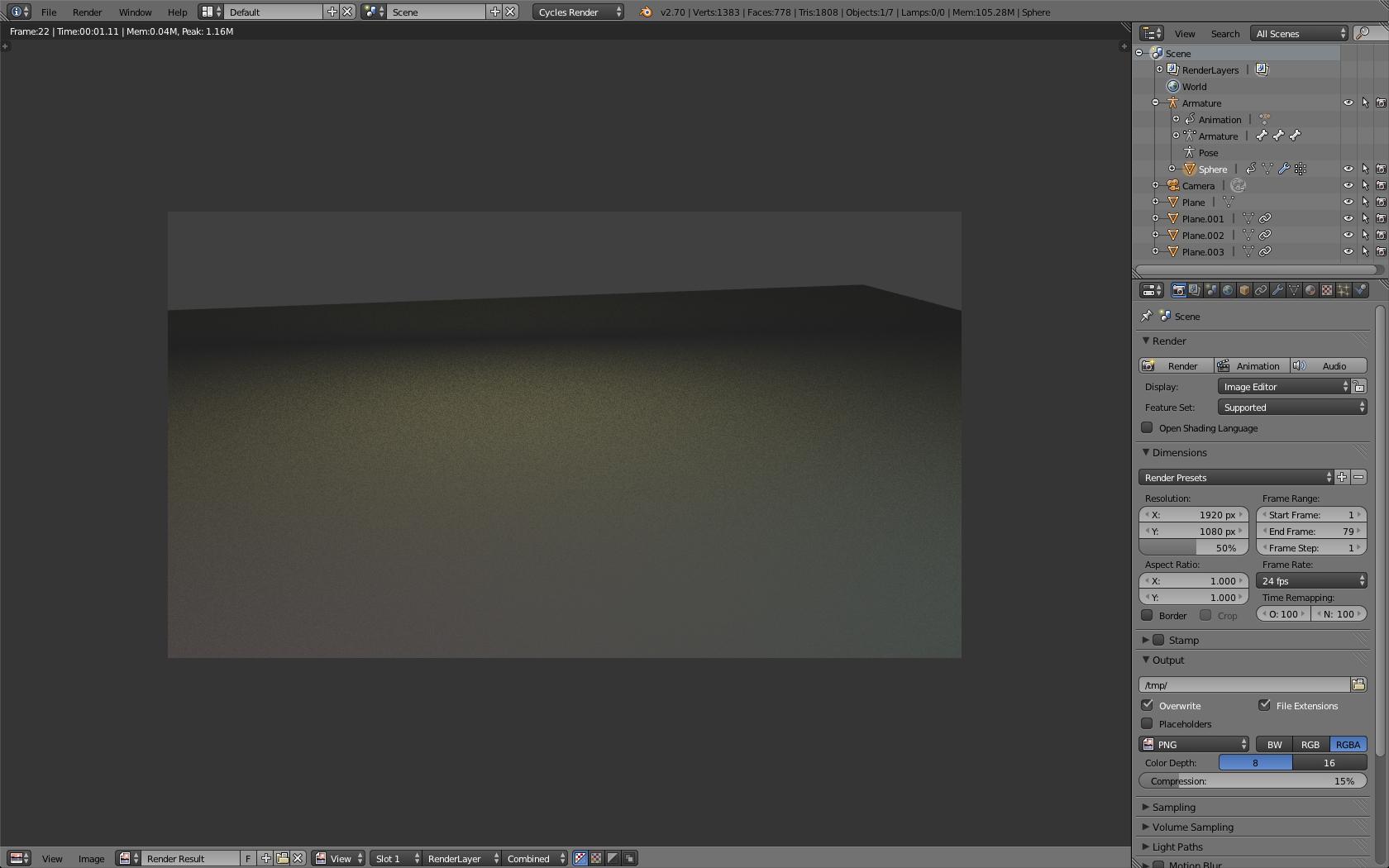The image size is (1389, 868).
Task: Open the Help menu
Action: [177, 12]
